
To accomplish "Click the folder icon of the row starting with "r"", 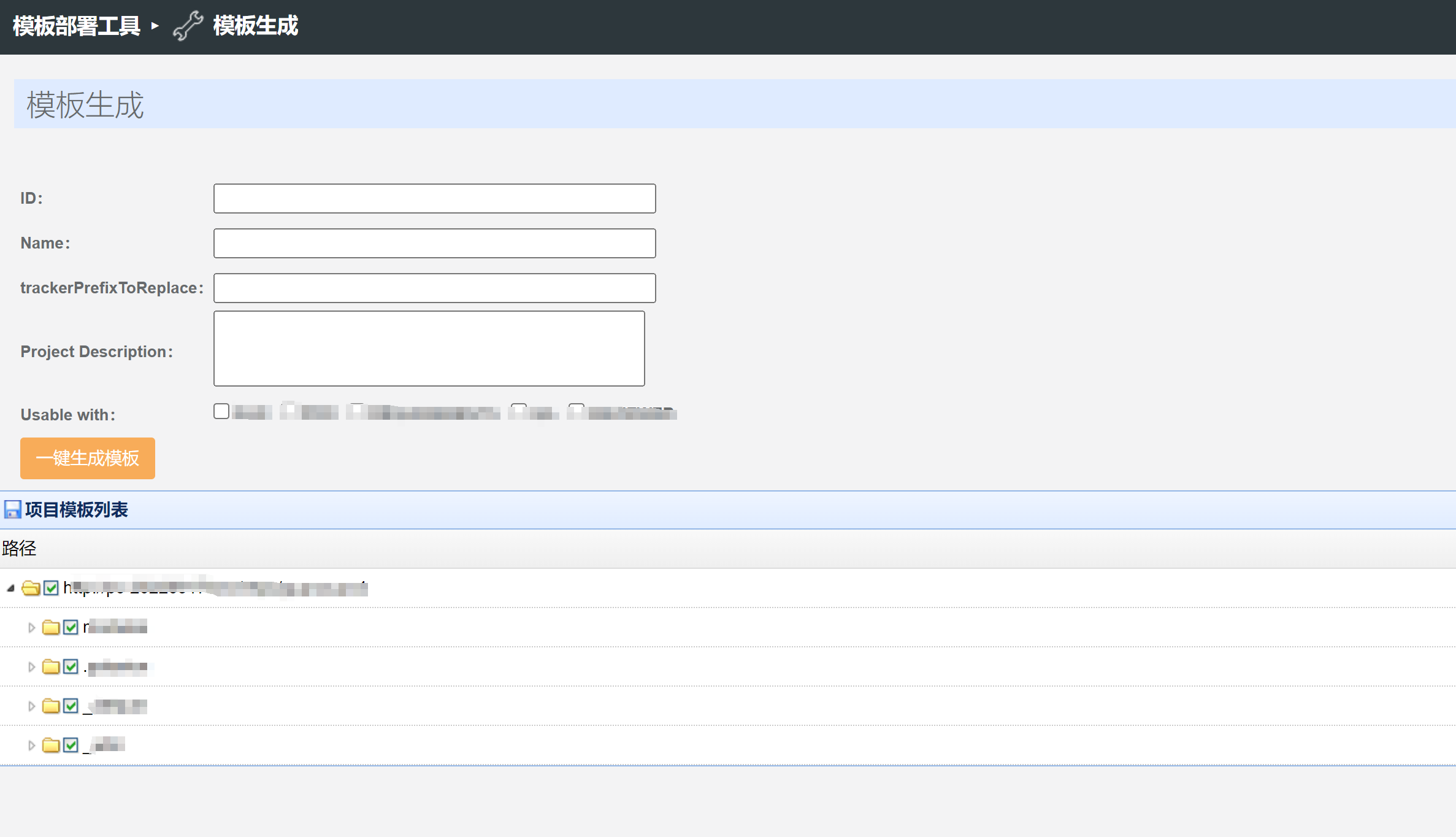I will coord(51,627).
